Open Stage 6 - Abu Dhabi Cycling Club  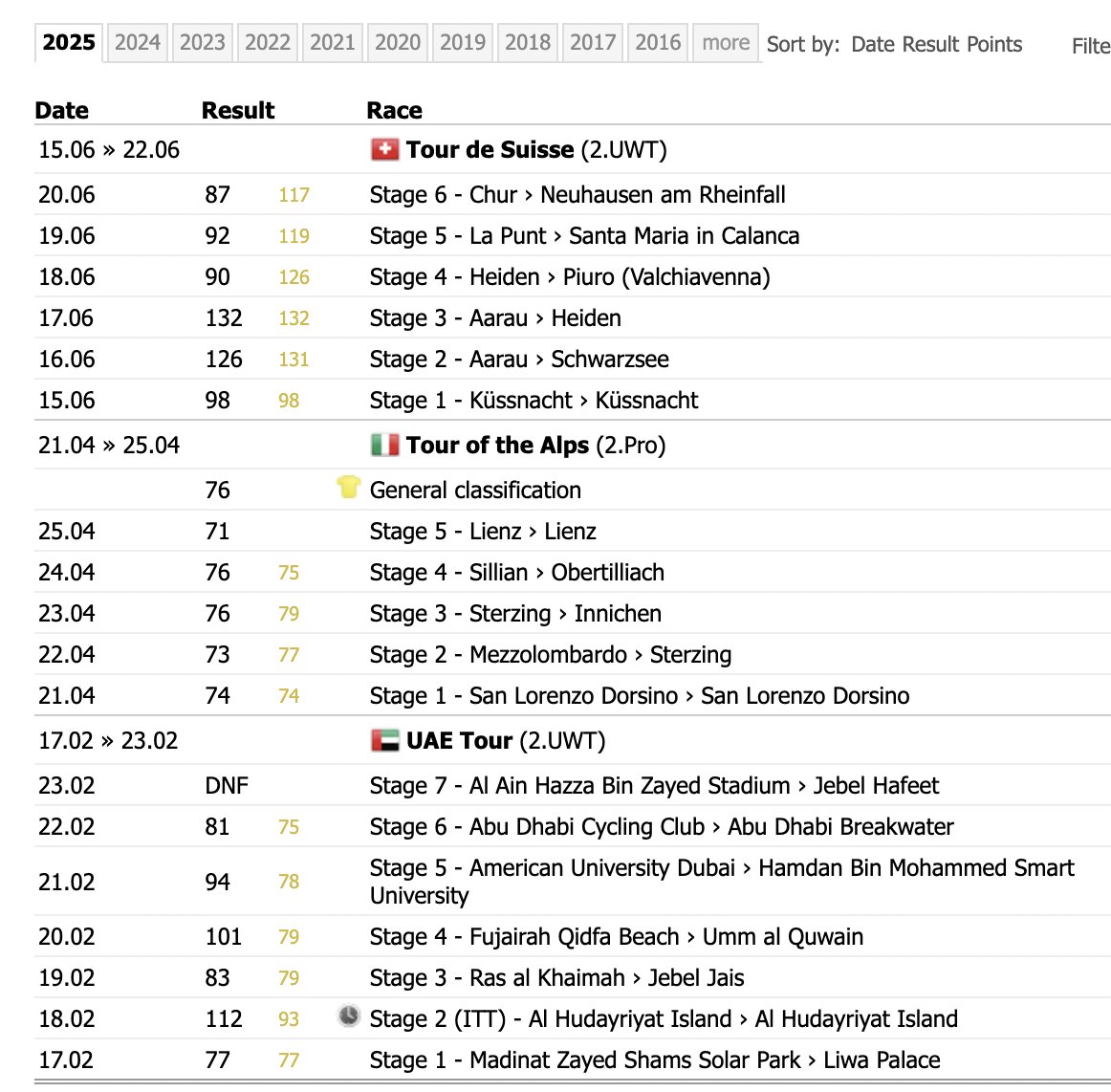click(662, 827)
